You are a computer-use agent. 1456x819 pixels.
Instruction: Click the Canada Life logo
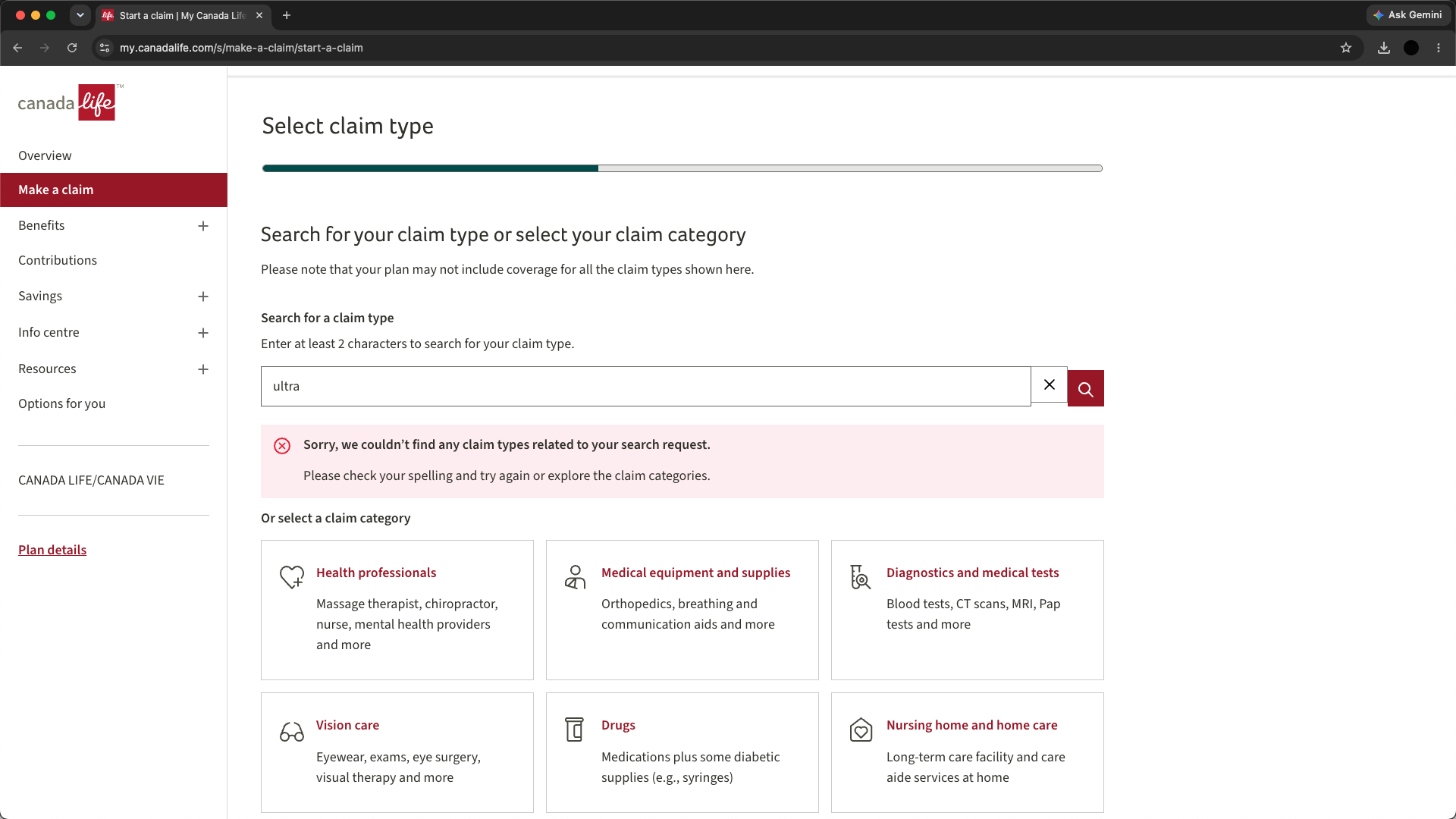71,102
